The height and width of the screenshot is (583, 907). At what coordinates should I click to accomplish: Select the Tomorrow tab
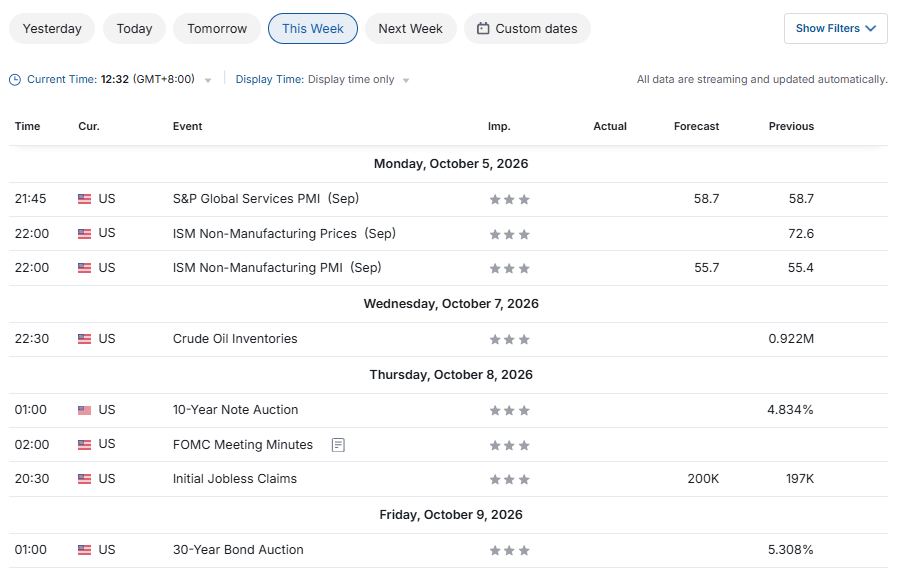click(x=217, y=28)
